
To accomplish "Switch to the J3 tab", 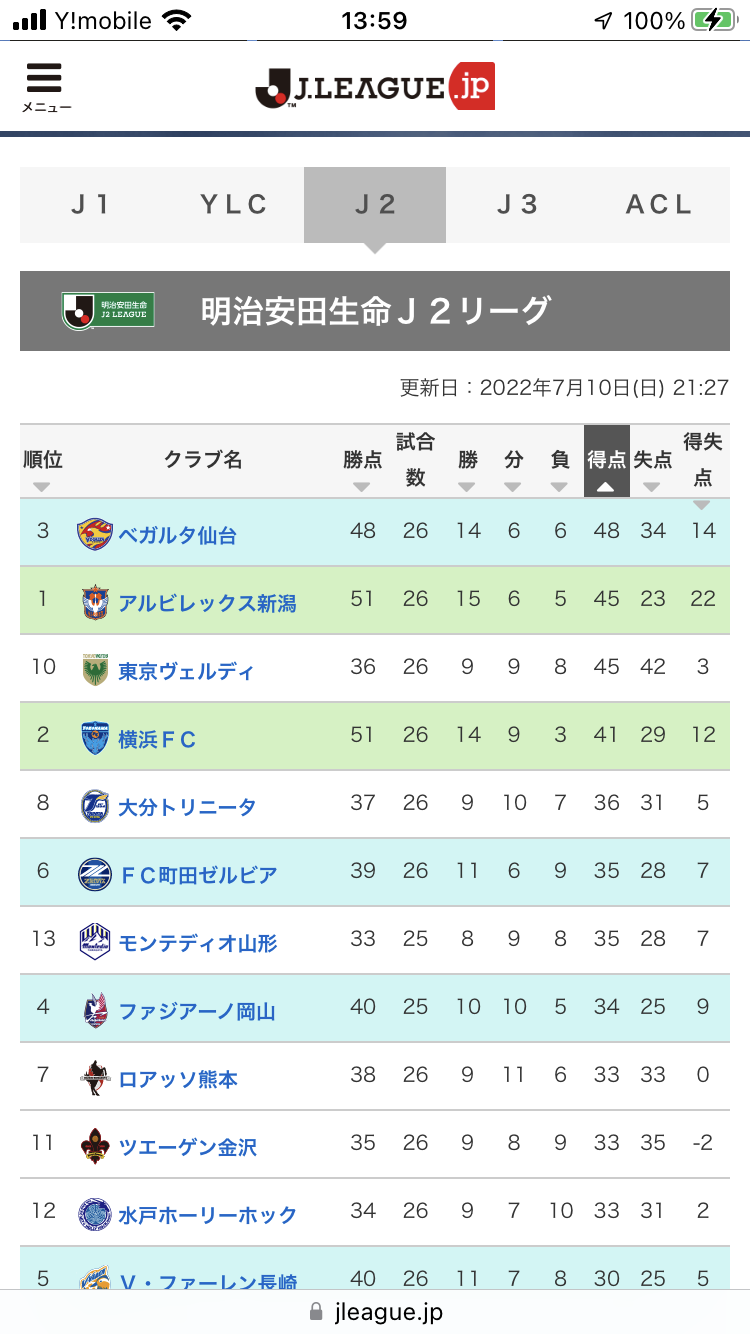I will pyautogui.click(x=517, y=205).
